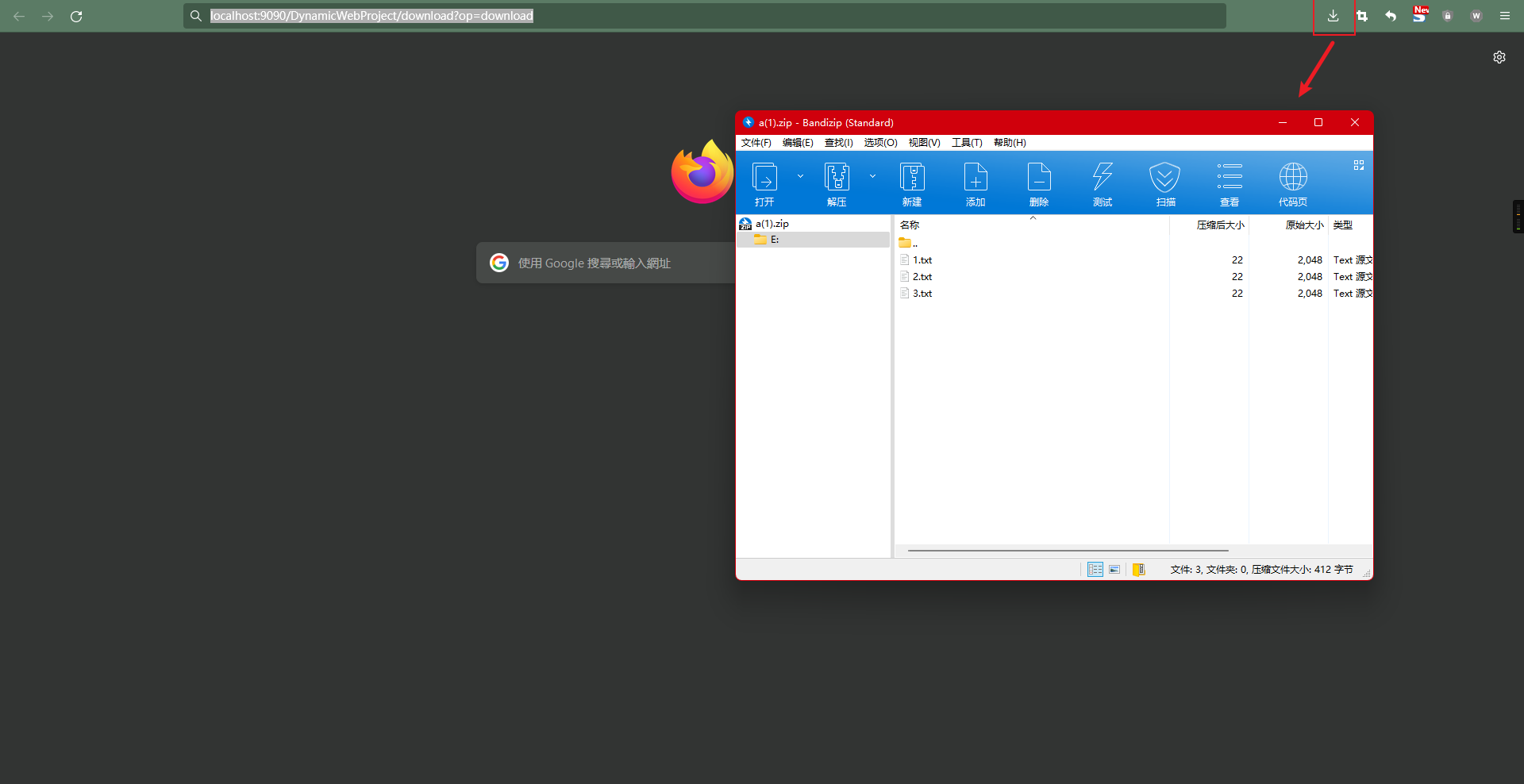Expand the 解压 (Extract) dropdown arrow
Image resolution: width=1524 pixels, height=784 pixels.
[x=872, y=176]
